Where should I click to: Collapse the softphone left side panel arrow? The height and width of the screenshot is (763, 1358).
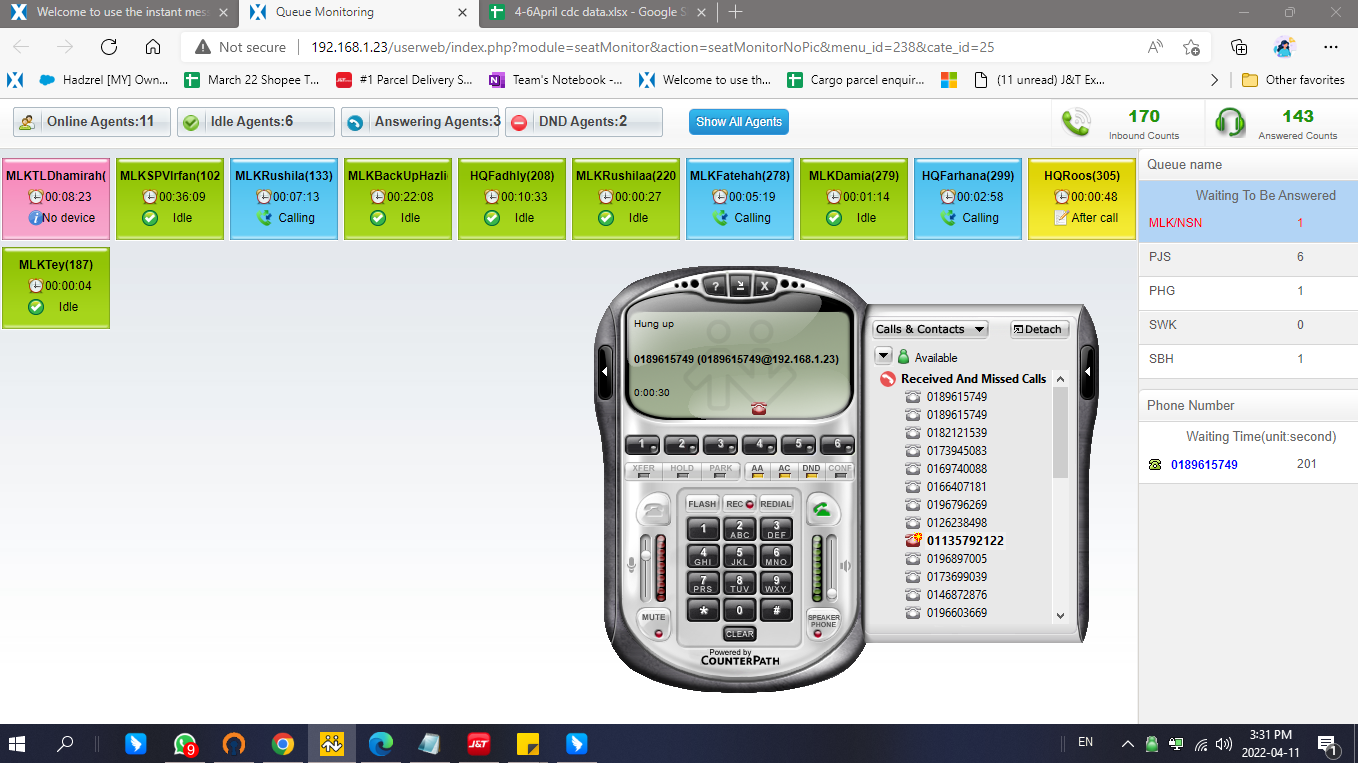[605, 370]
